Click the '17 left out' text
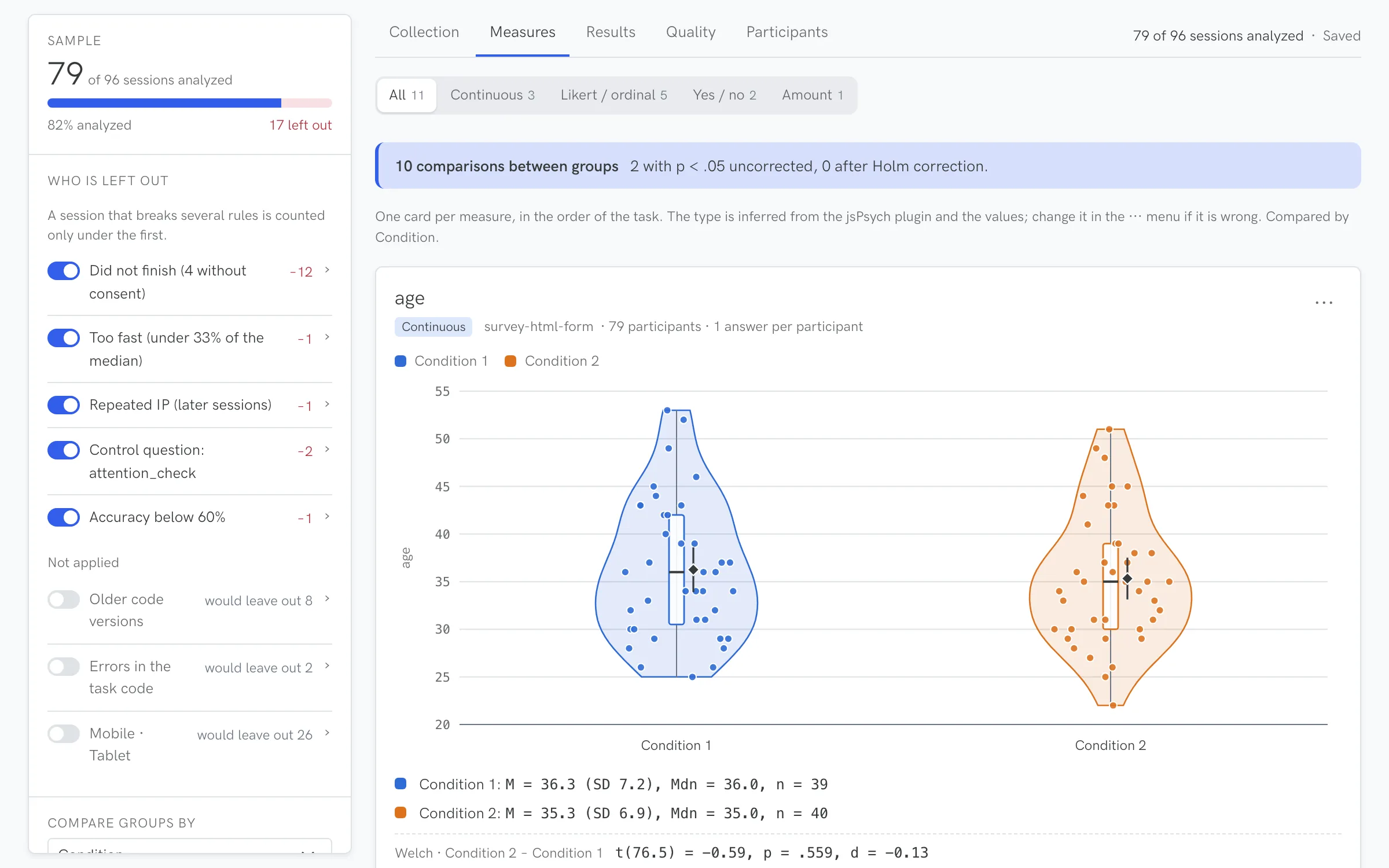The height and width of the screenshot is (868, 1389). pos(300,126)
